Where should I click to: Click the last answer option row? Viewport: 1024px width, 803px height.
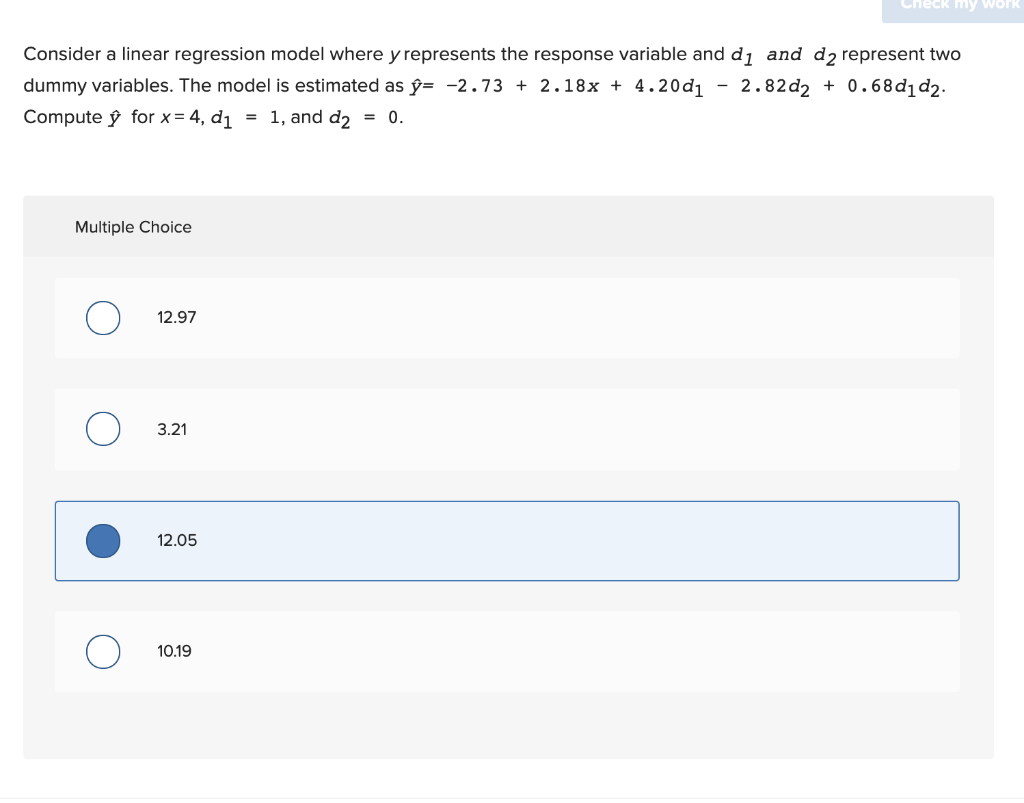506,651
